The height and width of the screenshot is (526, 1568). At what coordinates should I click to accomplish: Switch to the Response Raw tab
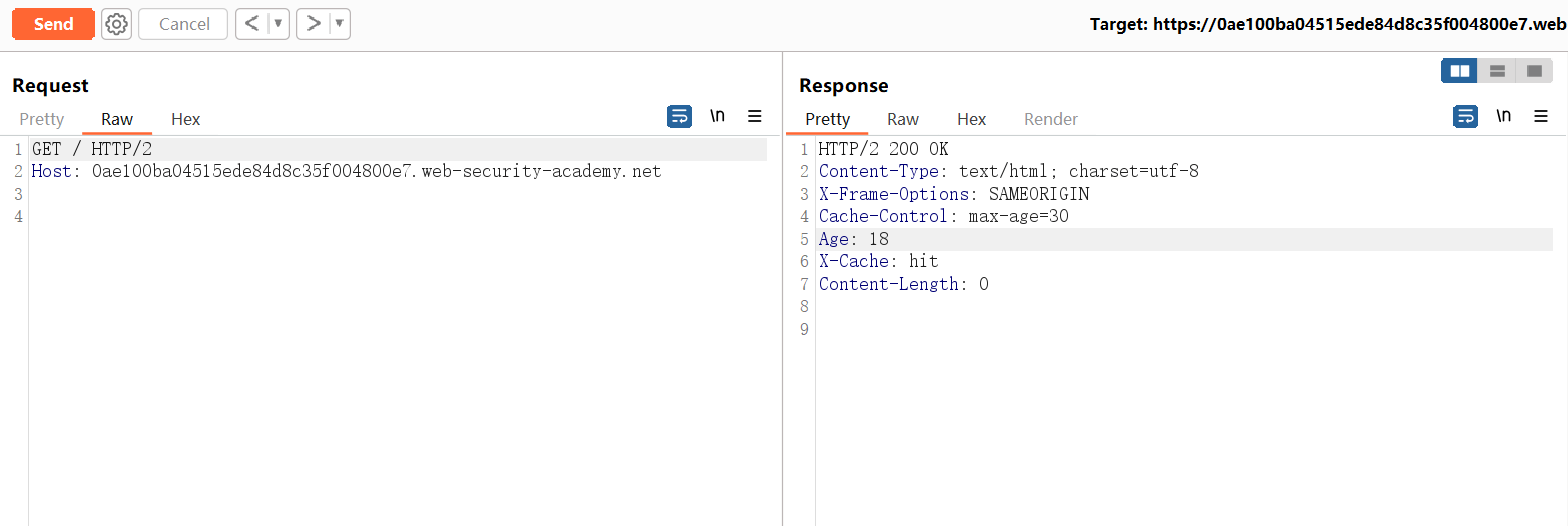[x=903, y=119]
